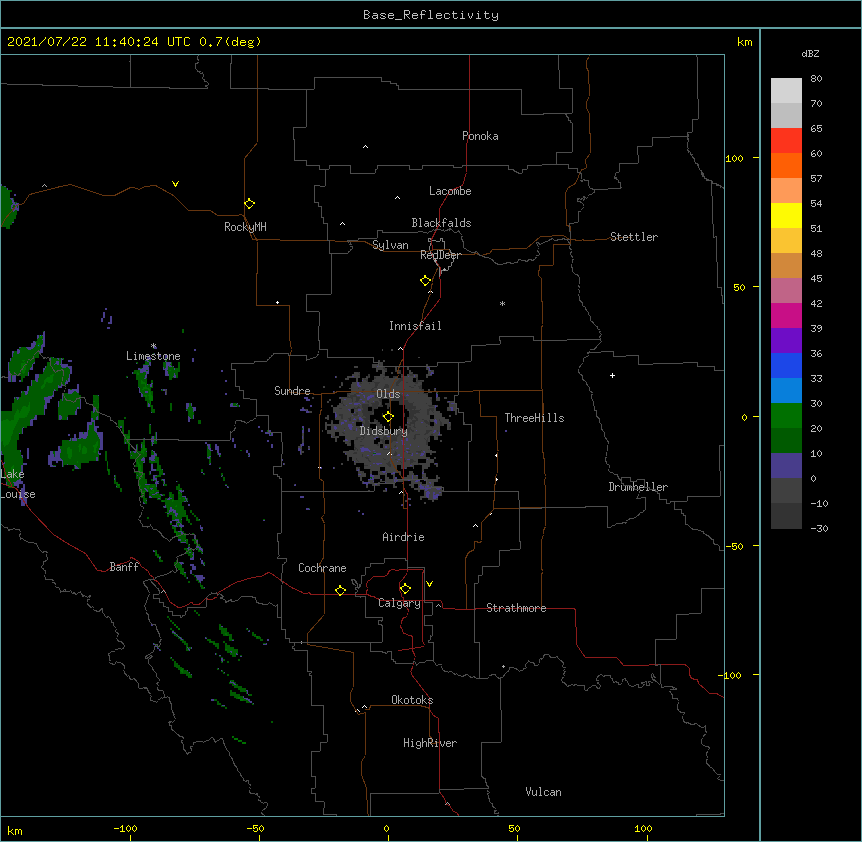Image resolution: width=862 pixels, height=842 pixels.
Task: Click the Okotoks city label
Action: click(x=412, y=700)
